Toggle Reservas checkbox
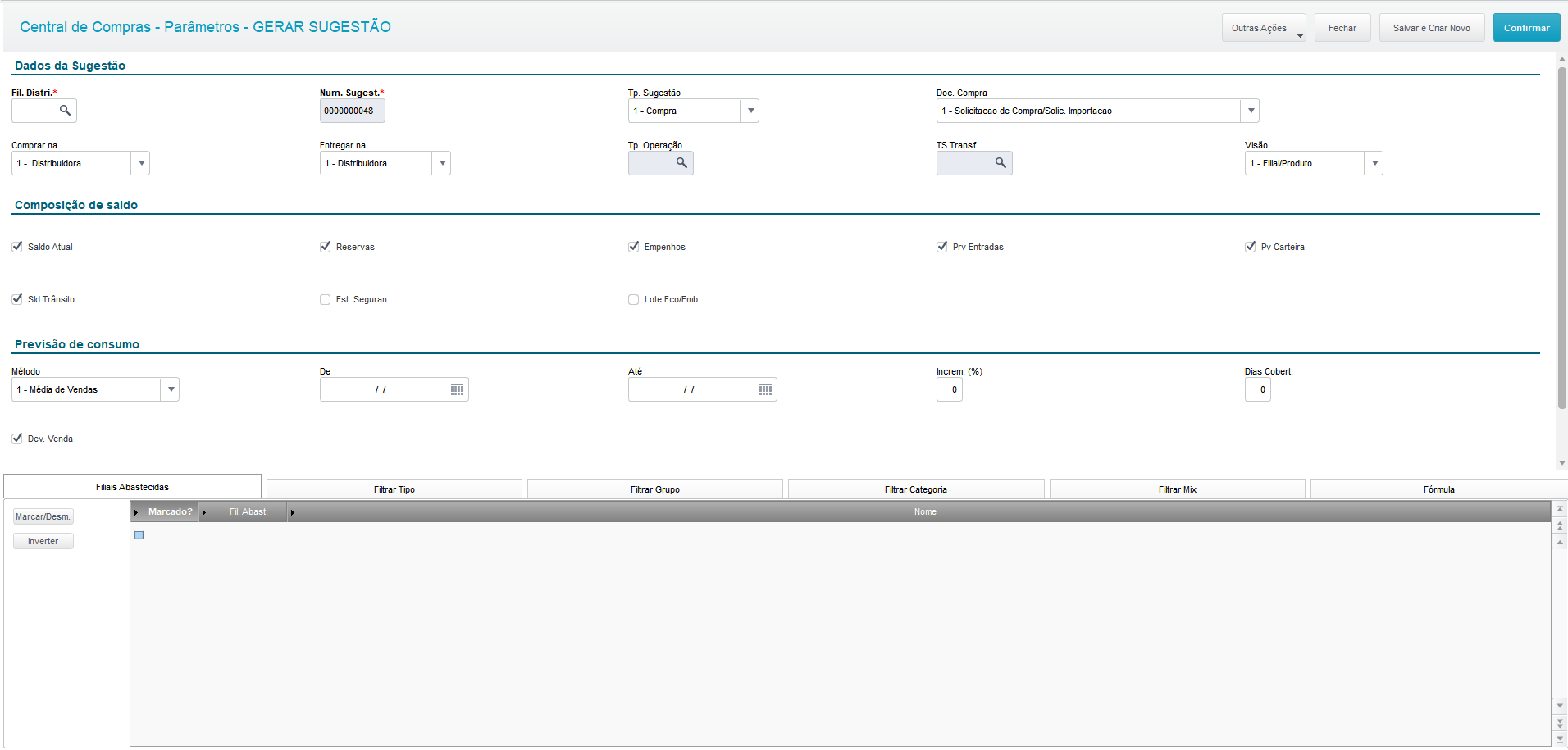The height and width of the screenshot is (750, 1568). [x=326, y=246]
